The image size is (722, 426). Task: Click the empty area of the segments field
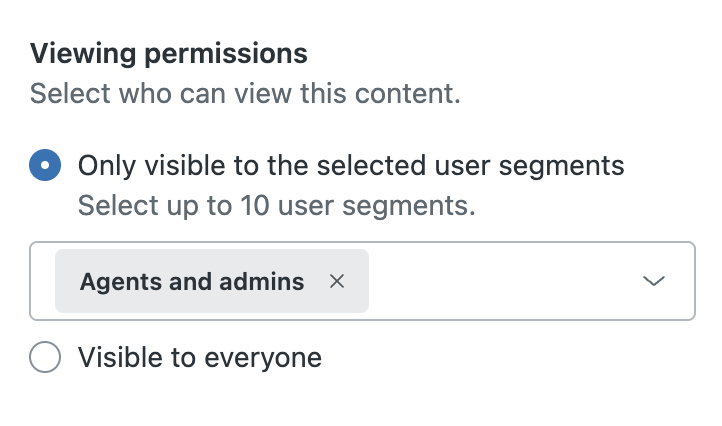(500, 281)
